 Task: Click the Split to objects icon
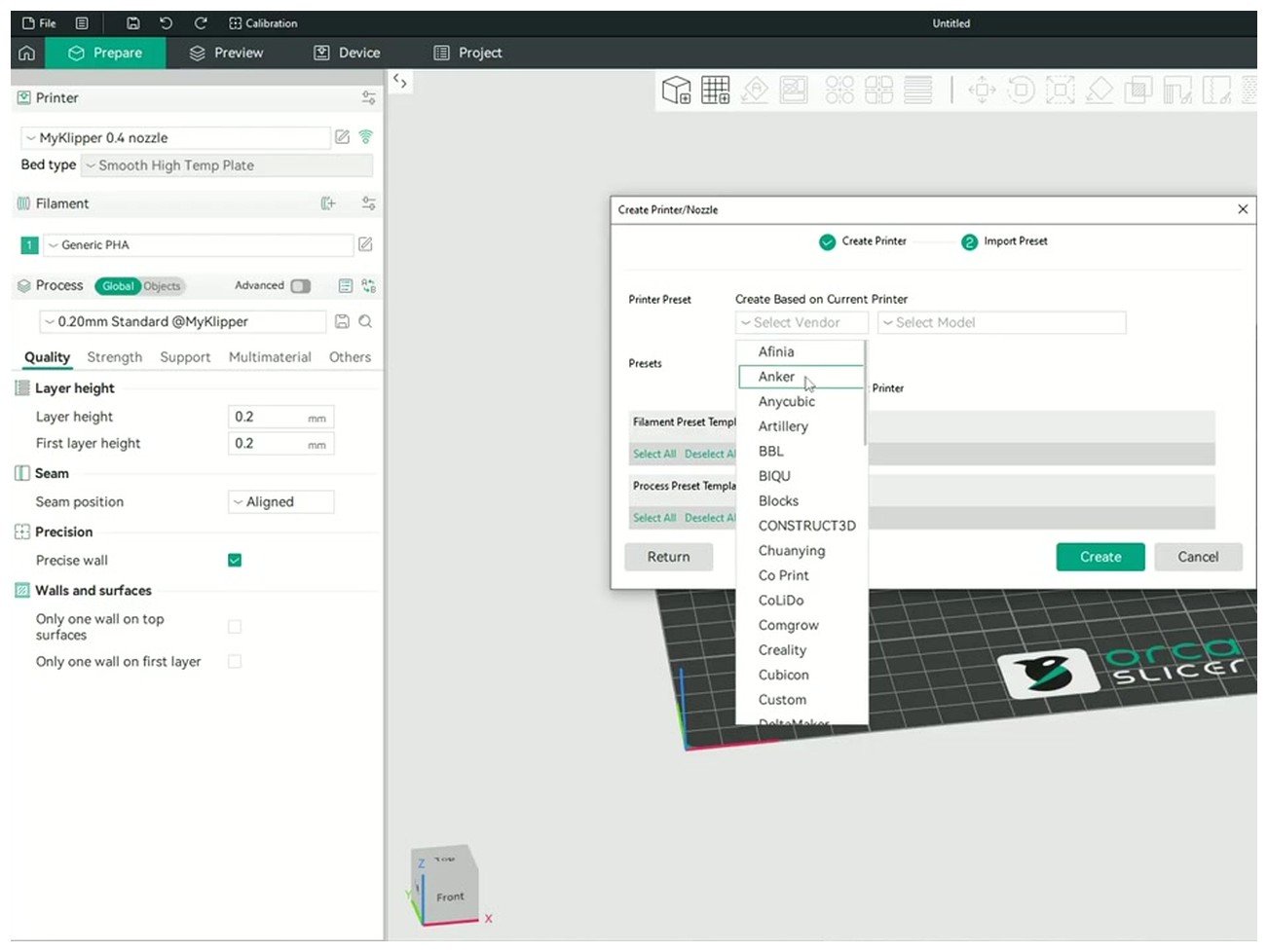839,91
